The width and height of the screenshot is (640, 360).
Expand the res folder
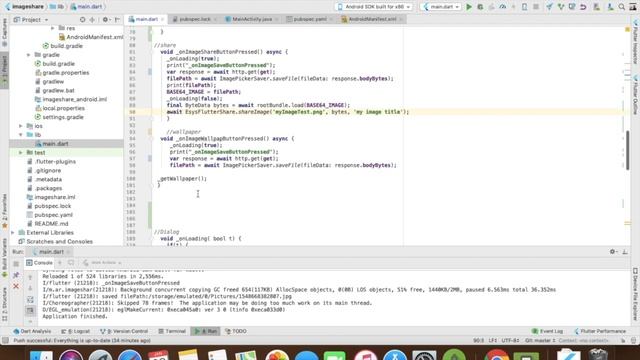pyautogui.click(x=53, y=28)
